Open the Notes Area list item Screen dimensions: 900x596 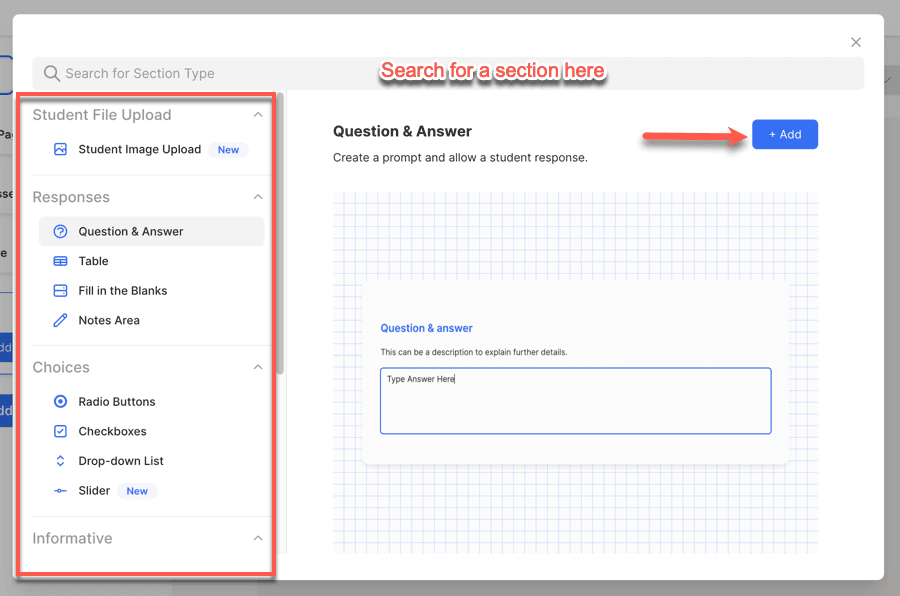pos(109,321)
